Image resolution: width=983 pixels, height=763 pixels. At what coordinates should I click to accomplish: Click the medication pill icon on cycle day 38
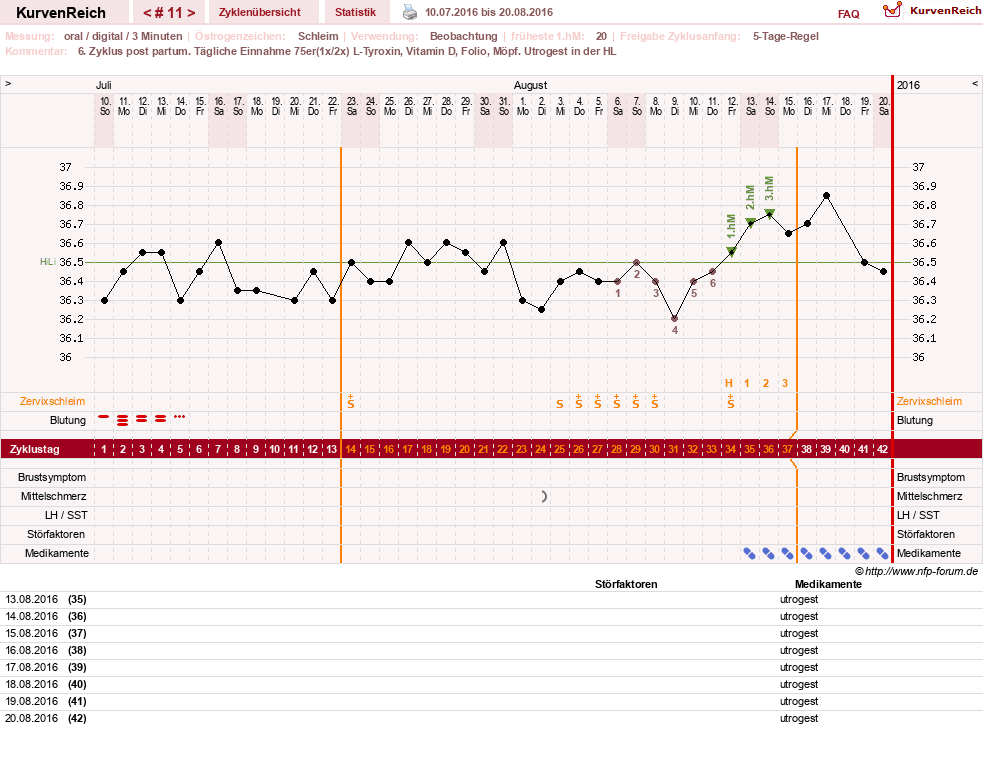click(806, 553)
